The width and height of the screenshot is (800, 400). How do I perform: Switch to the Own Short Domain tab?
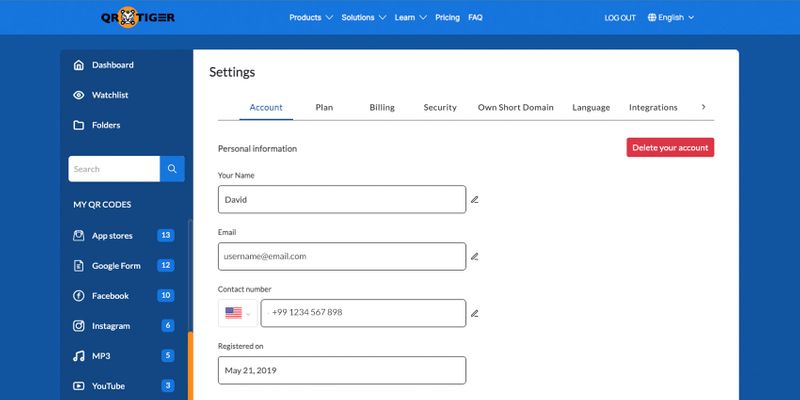pos(515,108)
